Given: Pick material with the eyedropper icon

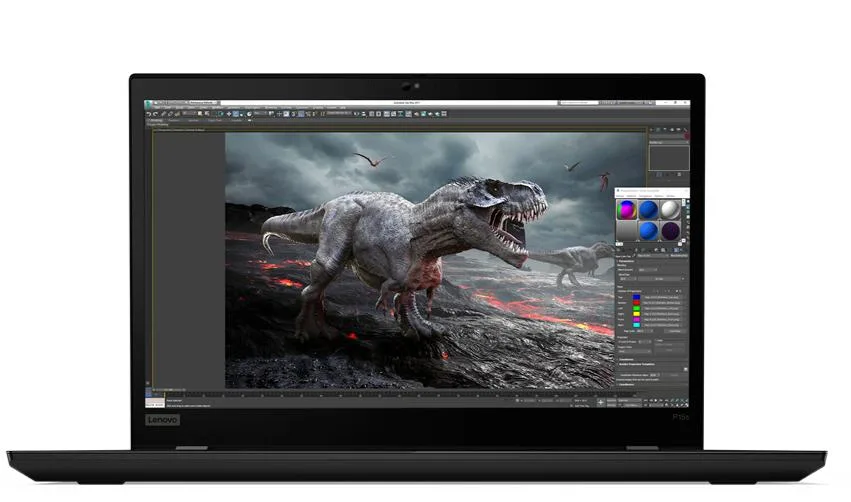Looking at the screenshot, I should 634,255.
